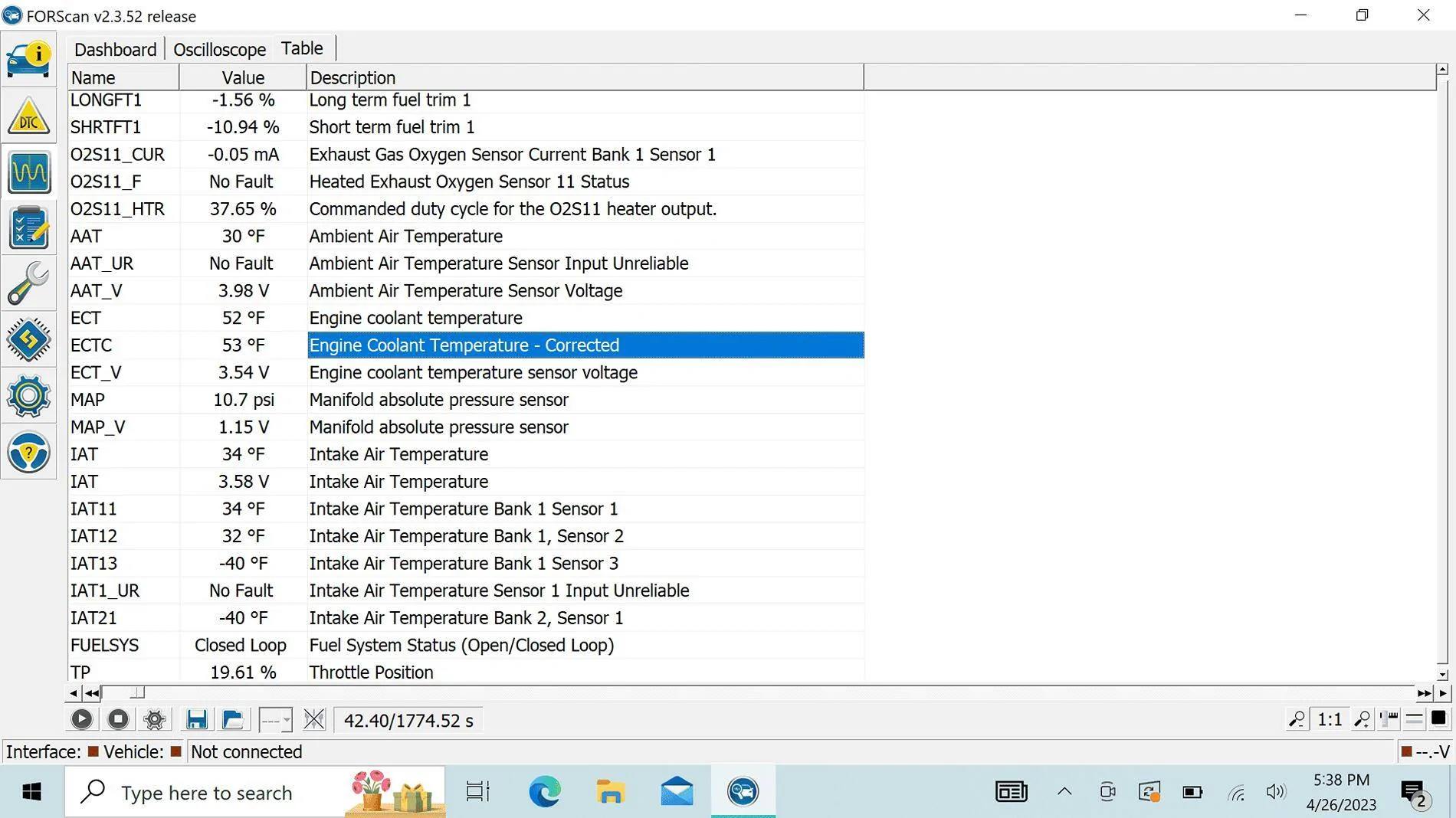Switch to the Oscilloscope tab
1456x818 pixels.
[219, 49]
